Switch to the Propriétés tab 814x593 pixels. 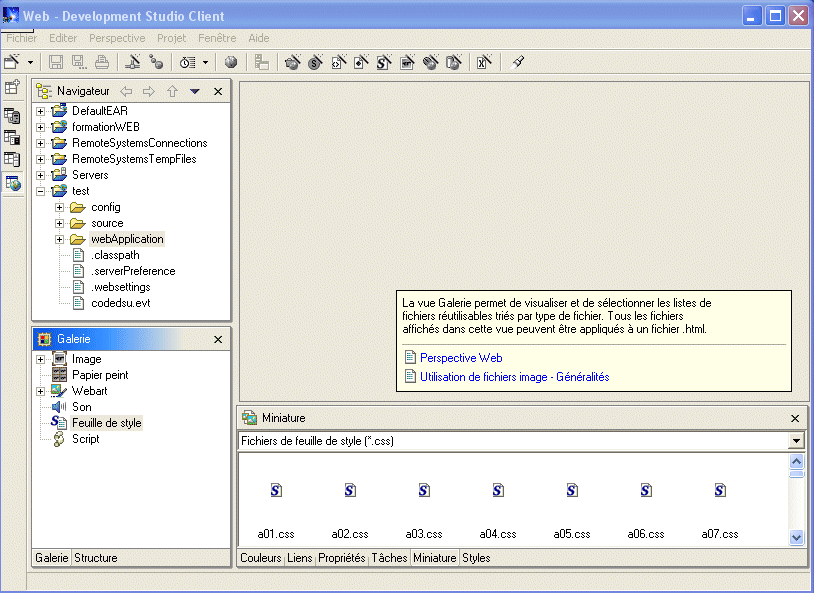[x=342, y=558]
